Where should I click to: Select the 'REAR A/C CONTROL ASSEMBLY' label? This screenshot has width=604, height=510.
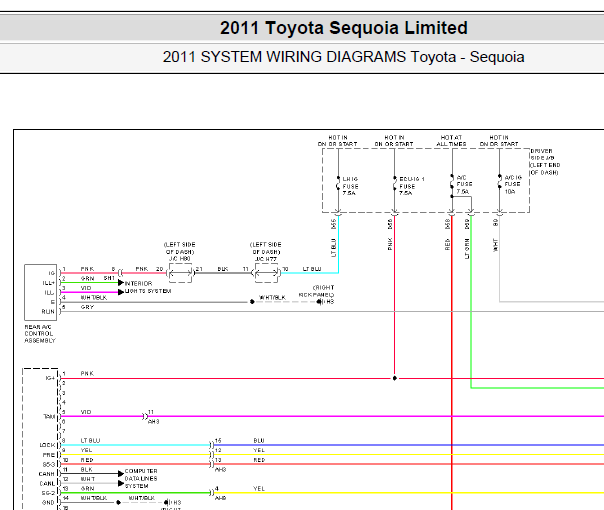(40, 334)
